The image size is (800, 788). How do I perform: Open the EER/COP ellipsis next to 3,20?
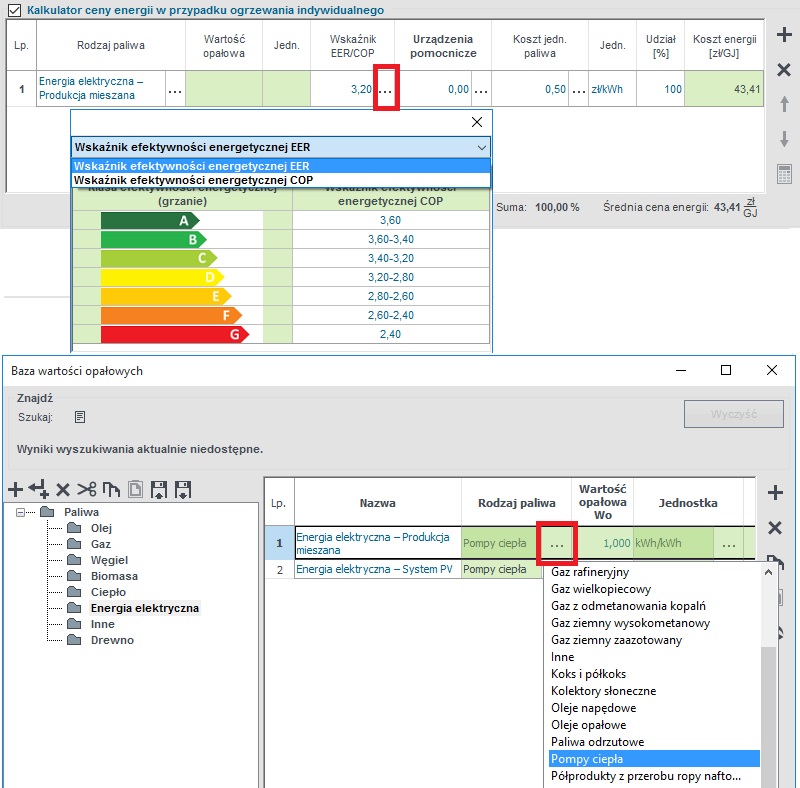[386, 90]
